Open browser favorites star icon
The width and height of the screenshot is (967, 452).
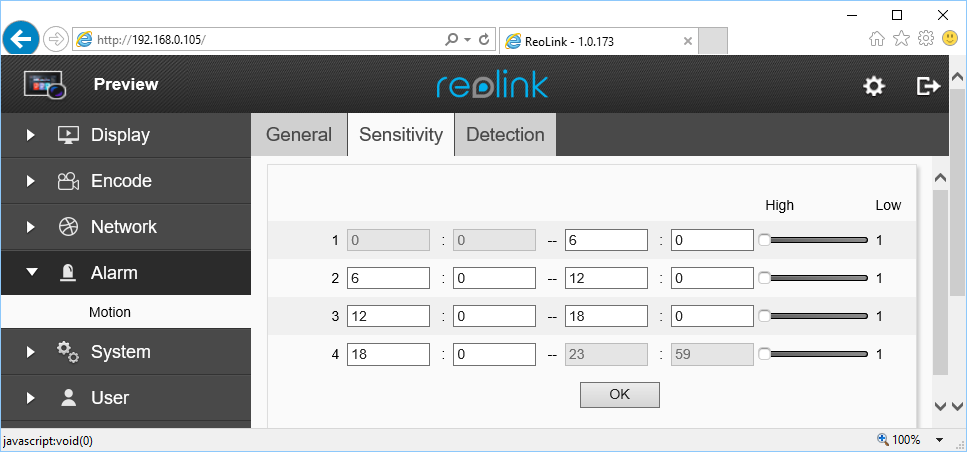[901, 39]
